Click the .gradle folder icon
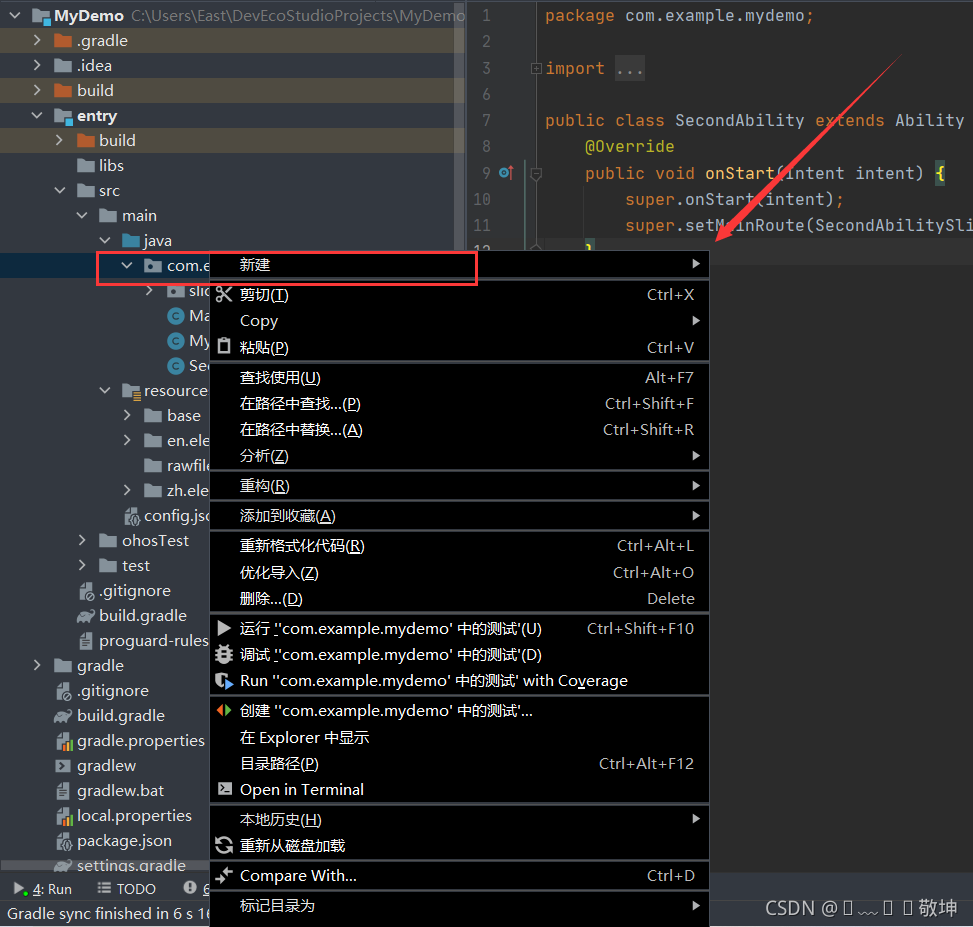This screenshot has height=927, width=973. point(63,41)
